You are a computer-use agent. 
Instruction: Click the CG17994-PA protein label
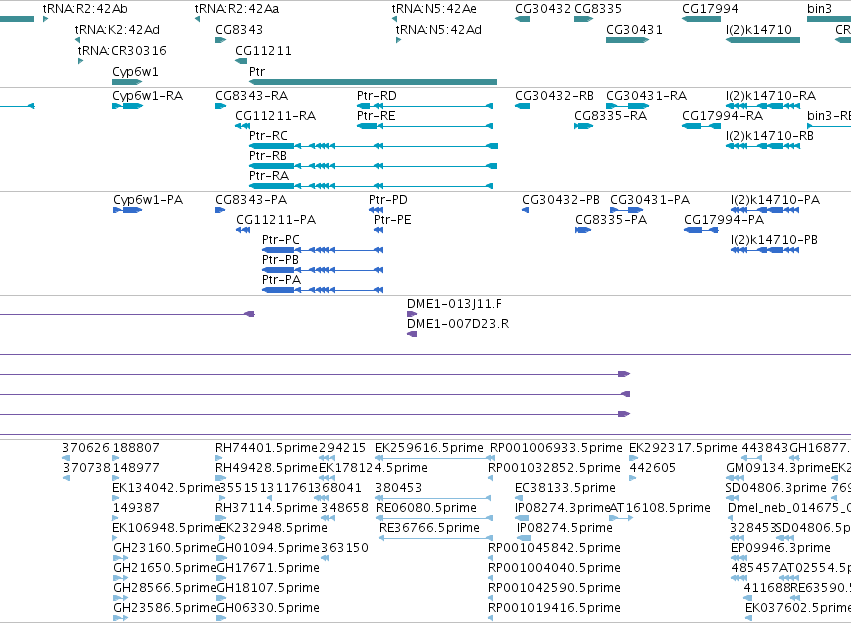click(x=724, y=220)
